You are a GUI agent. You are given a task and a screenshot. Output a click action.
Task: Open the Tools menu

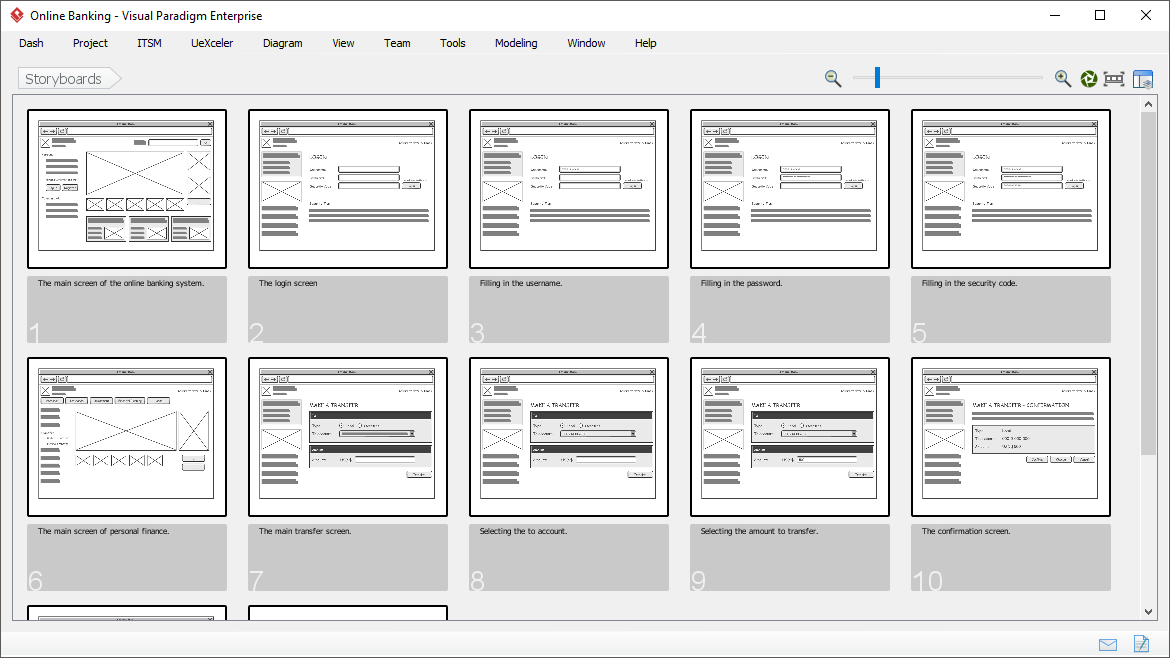[452, 43]
